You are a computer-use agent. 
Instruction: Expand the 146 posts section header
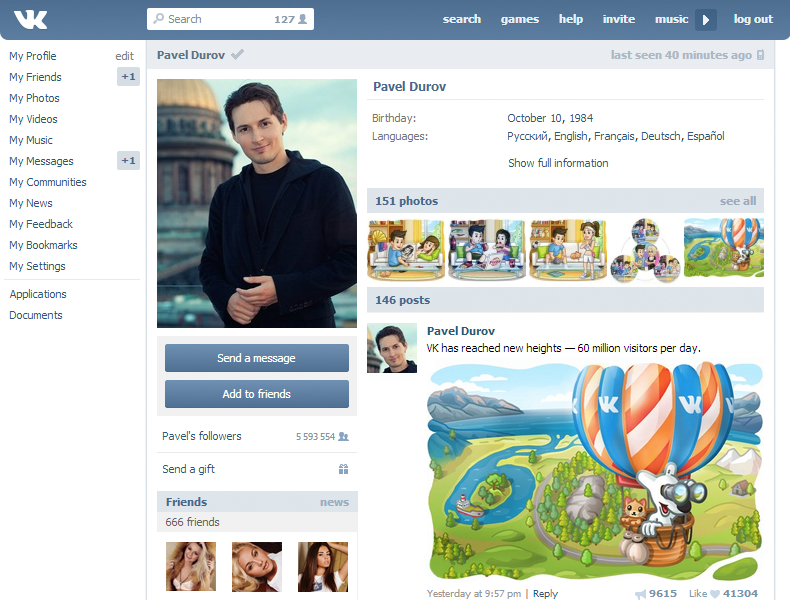401,300
